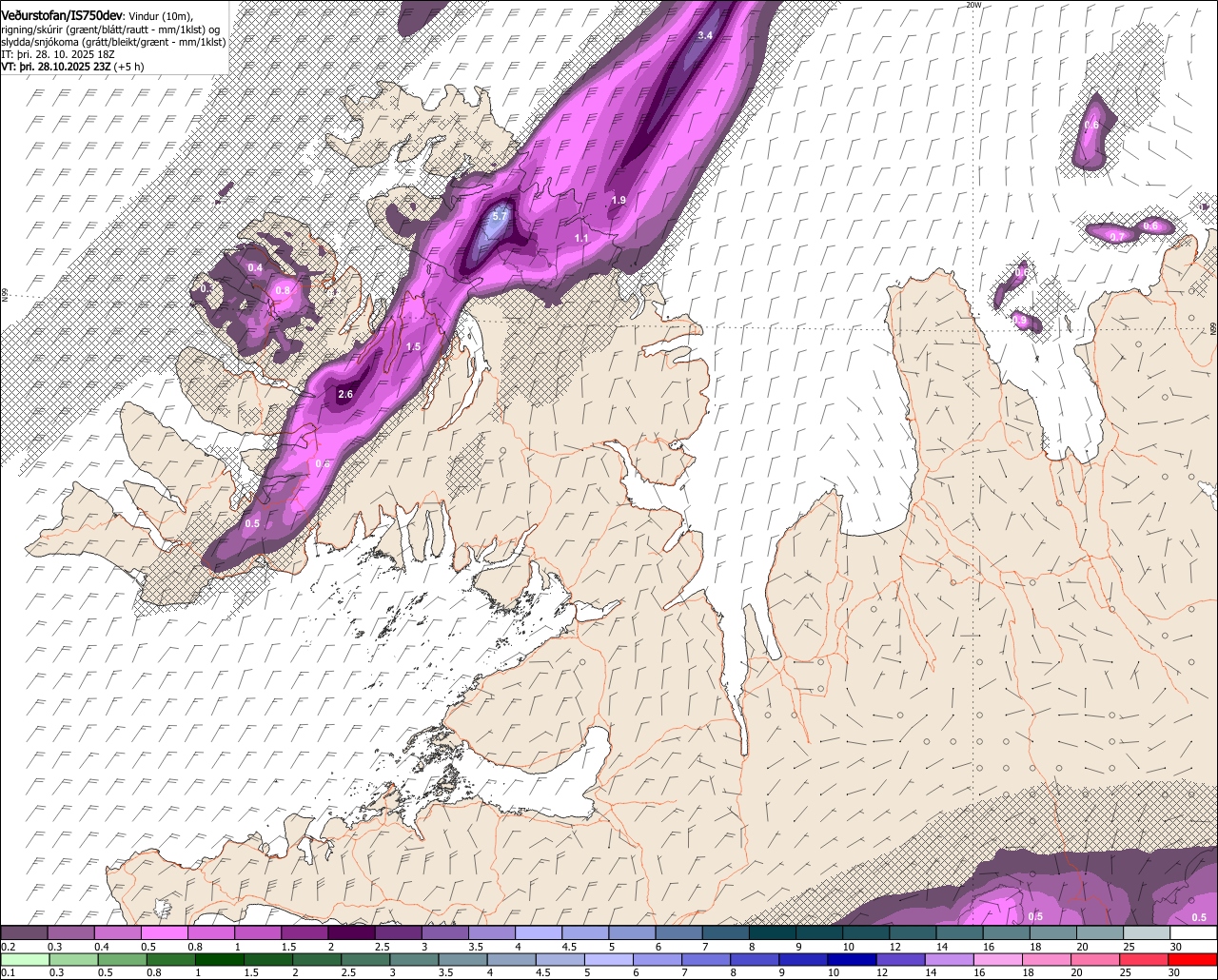Viewport: 1218px width, 980px height.
Task: Click the 'IT: þri. 28. 10. 2025 18Z' line
Action: [x=58, y=54]
